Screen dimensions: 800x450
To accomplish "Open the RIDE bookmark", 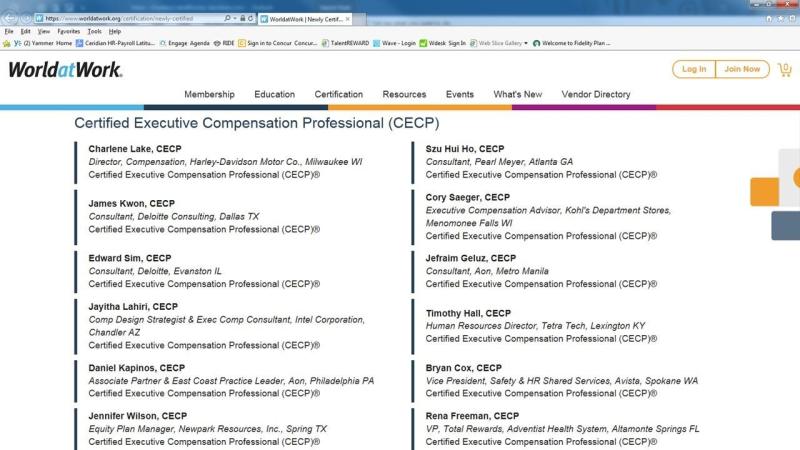I will pyautogui.click(x=224, y=43).
